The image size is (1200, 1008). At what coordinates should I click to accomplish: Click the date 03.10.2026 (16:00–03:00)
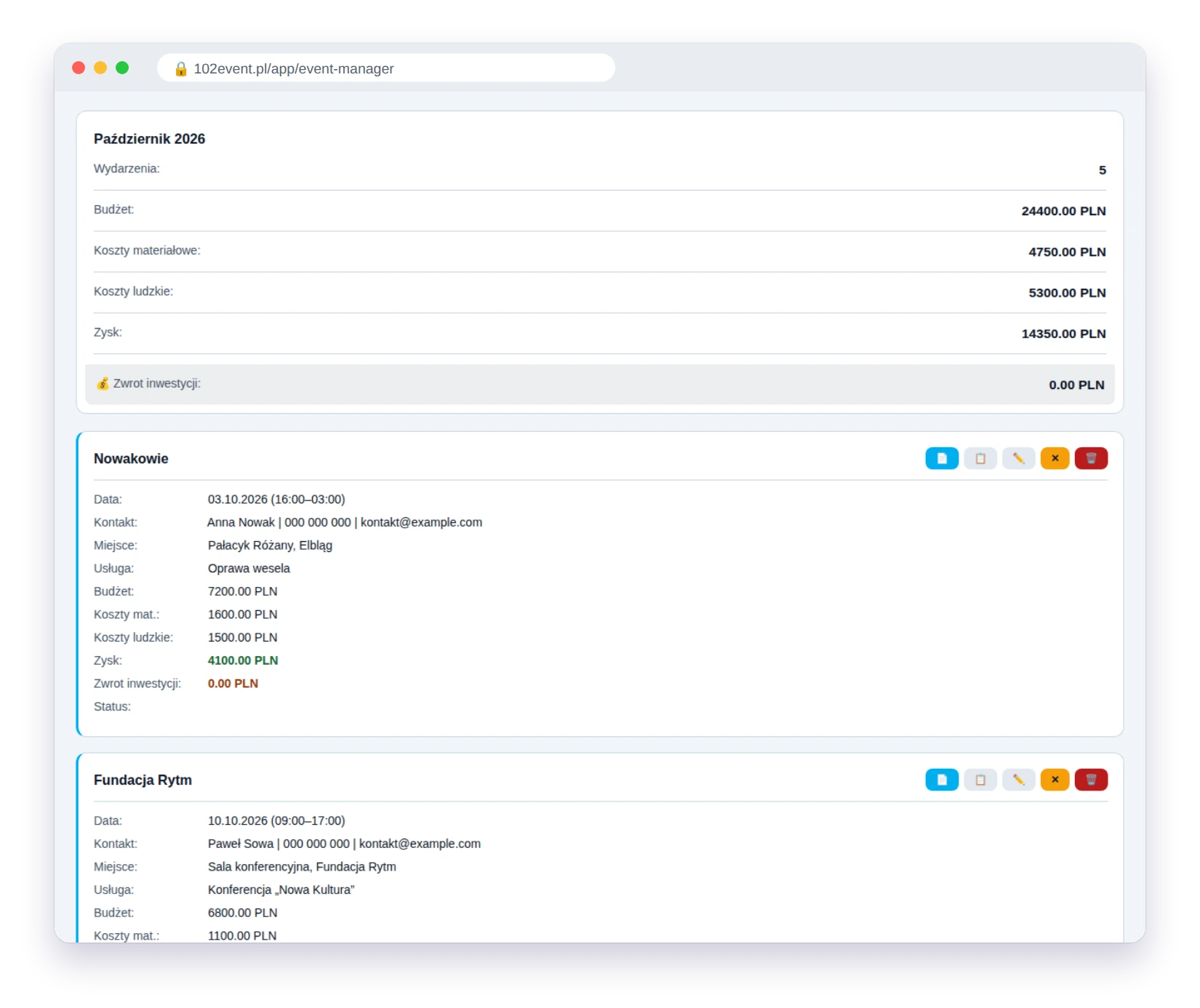point(276,500)
